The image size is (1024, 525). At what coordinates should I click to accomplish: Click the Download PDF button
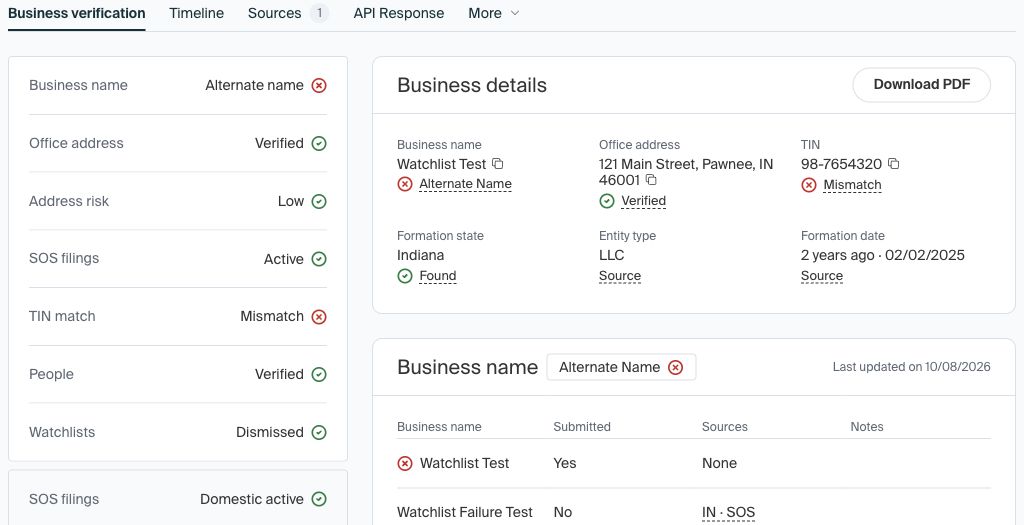tap(921, 84)
